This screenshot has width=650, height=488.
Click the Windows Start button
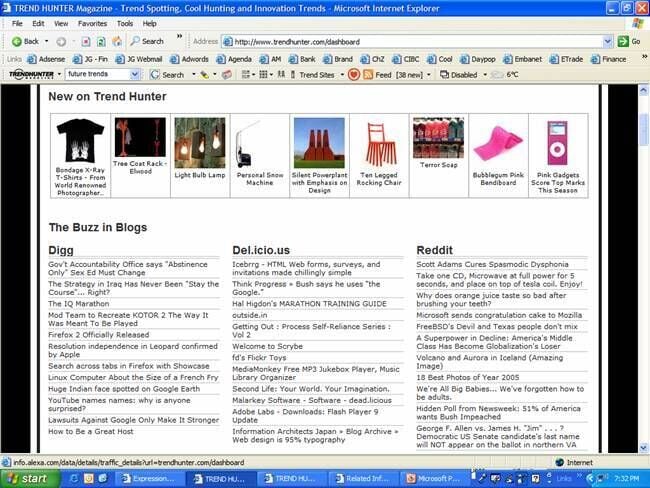28,479
